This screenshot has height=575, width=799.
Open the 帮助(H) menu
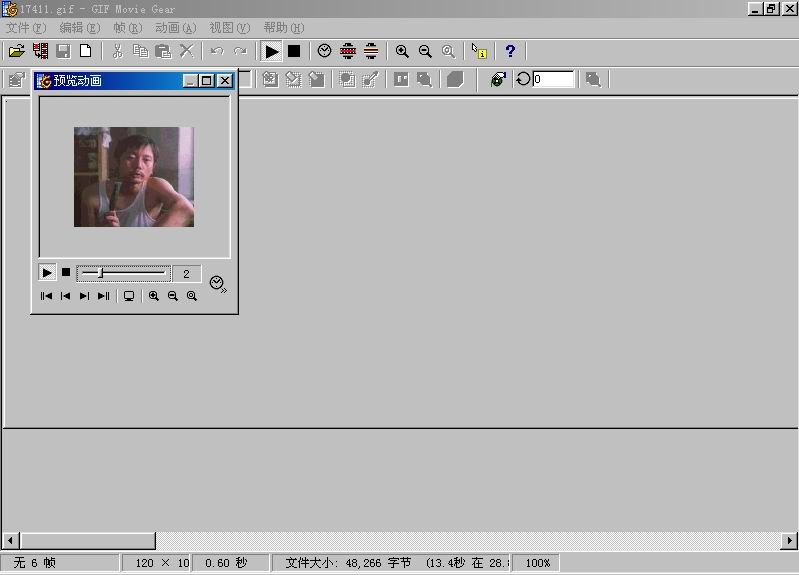coord(284,28)
